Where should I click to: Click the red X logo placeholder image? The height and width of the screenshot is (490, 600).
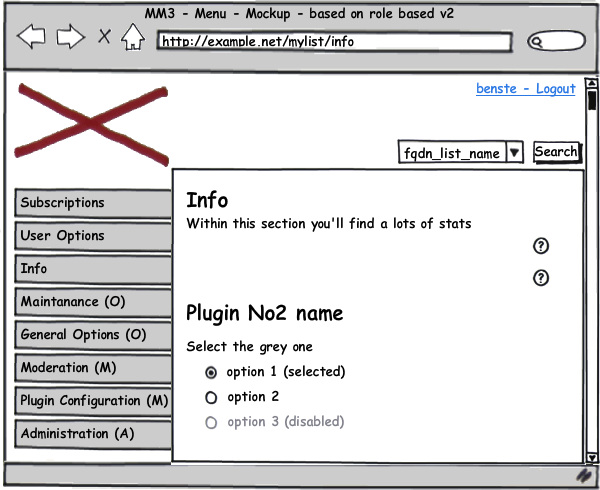click(x=91, y=122)
